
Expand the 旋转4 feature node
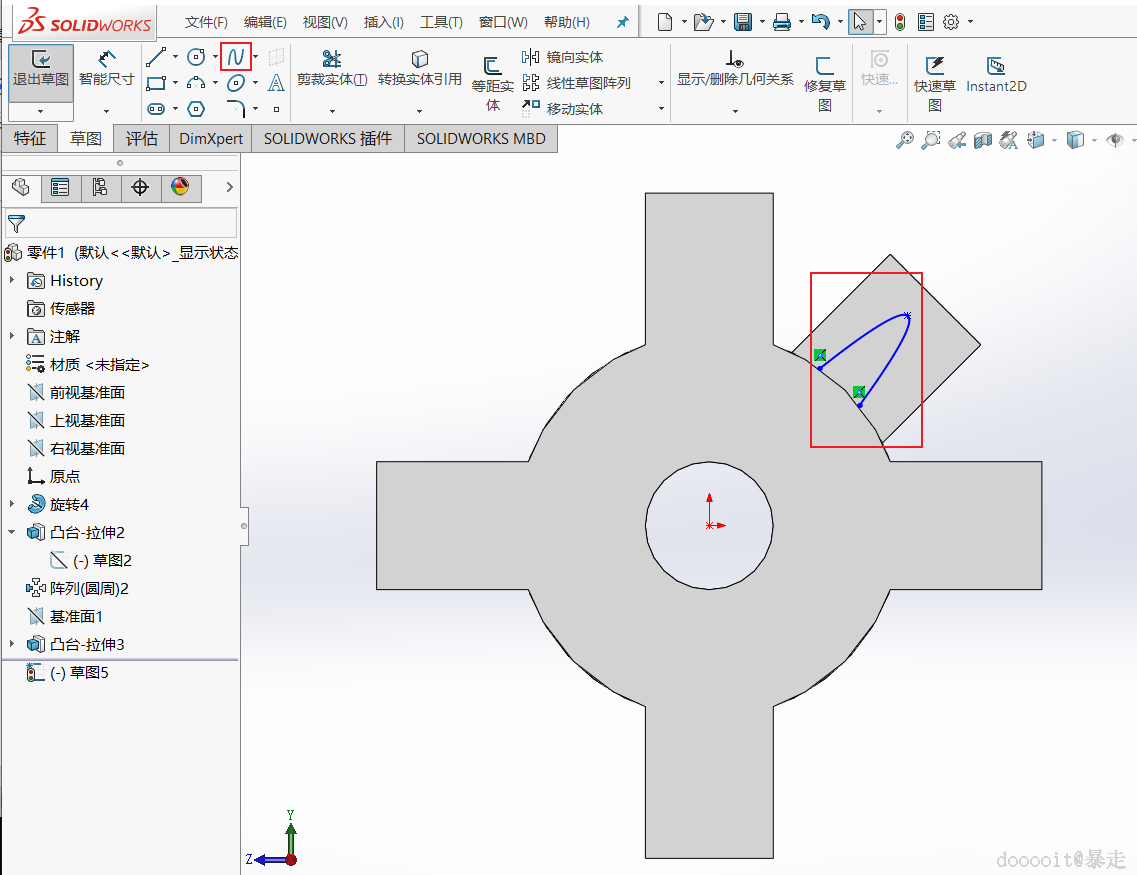[x=12, y=505]
